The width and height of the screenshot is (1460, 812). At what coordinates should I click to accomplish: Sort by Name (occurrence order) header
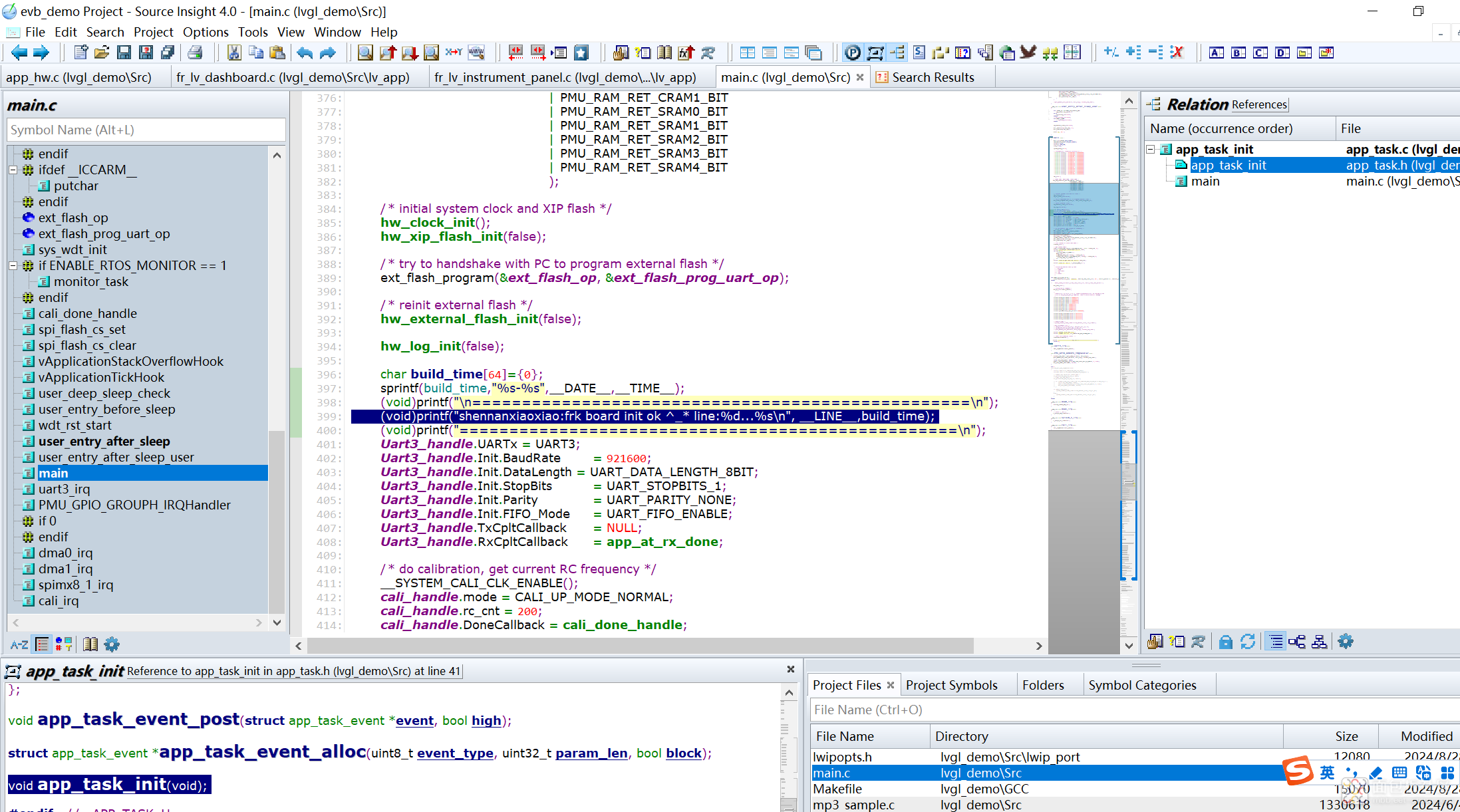coord(1240,128)
